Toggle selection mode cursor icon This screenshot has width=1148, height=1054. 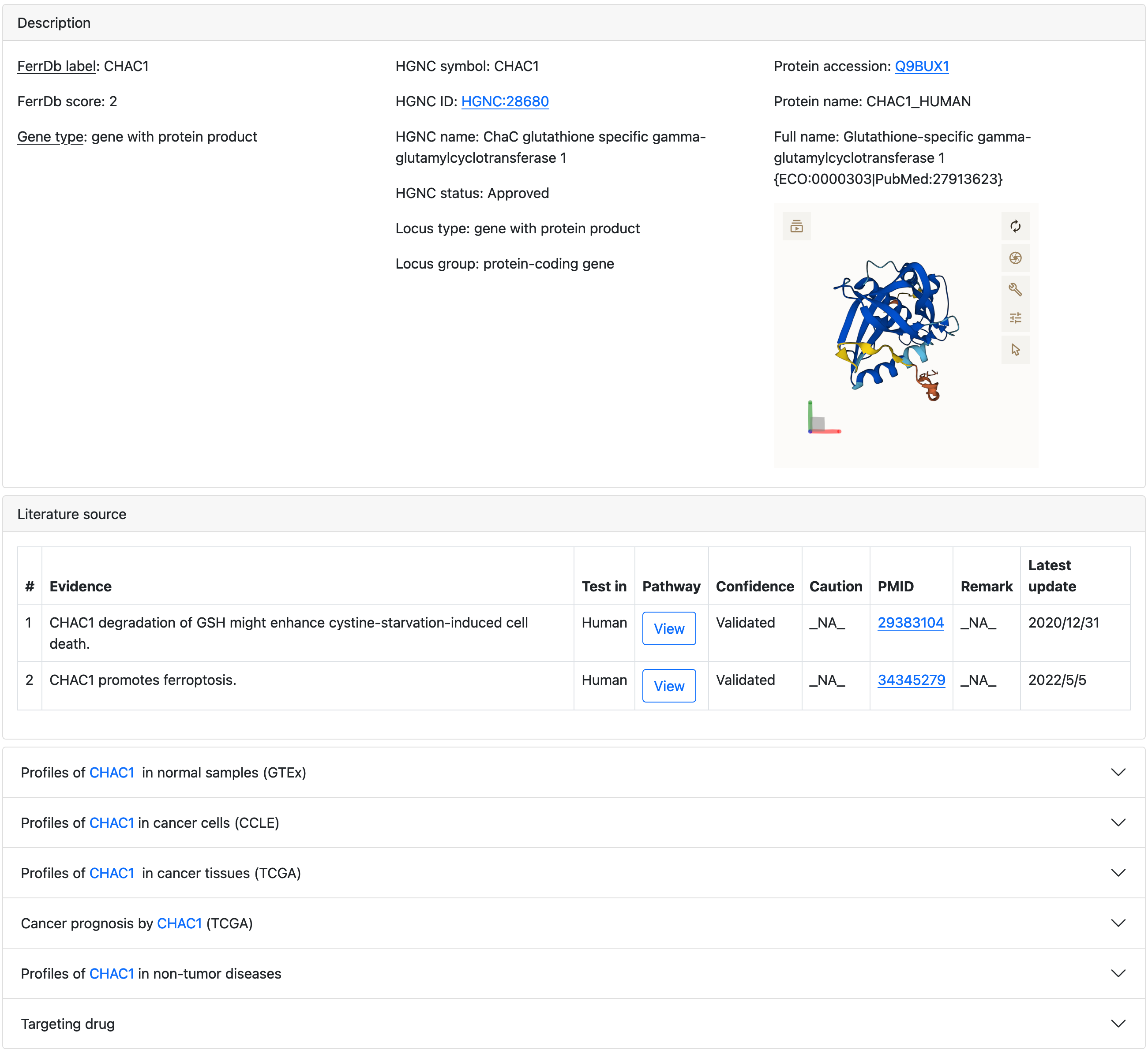pyautogui.click(x=1015, y=350)
